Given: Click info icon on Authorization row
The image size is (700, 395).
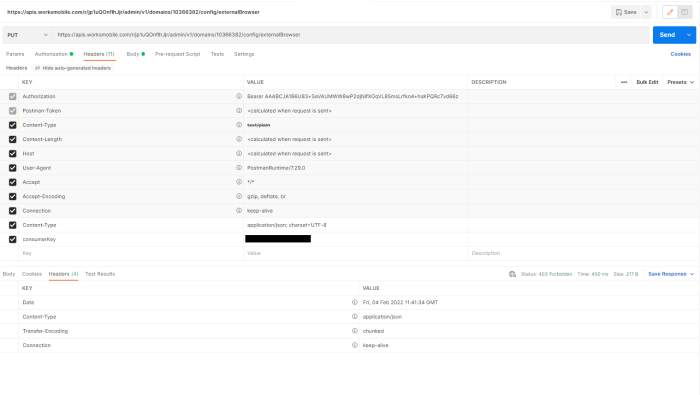Looking at the screenshot, I should point(239,96).
